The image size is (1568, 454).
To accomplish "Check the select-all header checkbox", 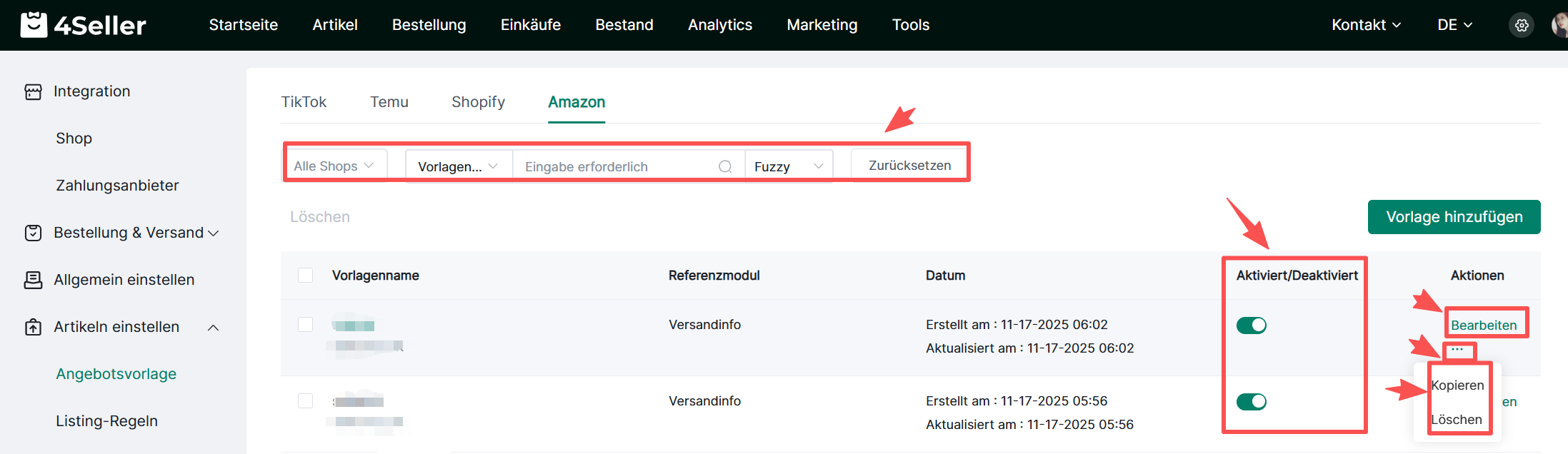I will tap(305, 276).
